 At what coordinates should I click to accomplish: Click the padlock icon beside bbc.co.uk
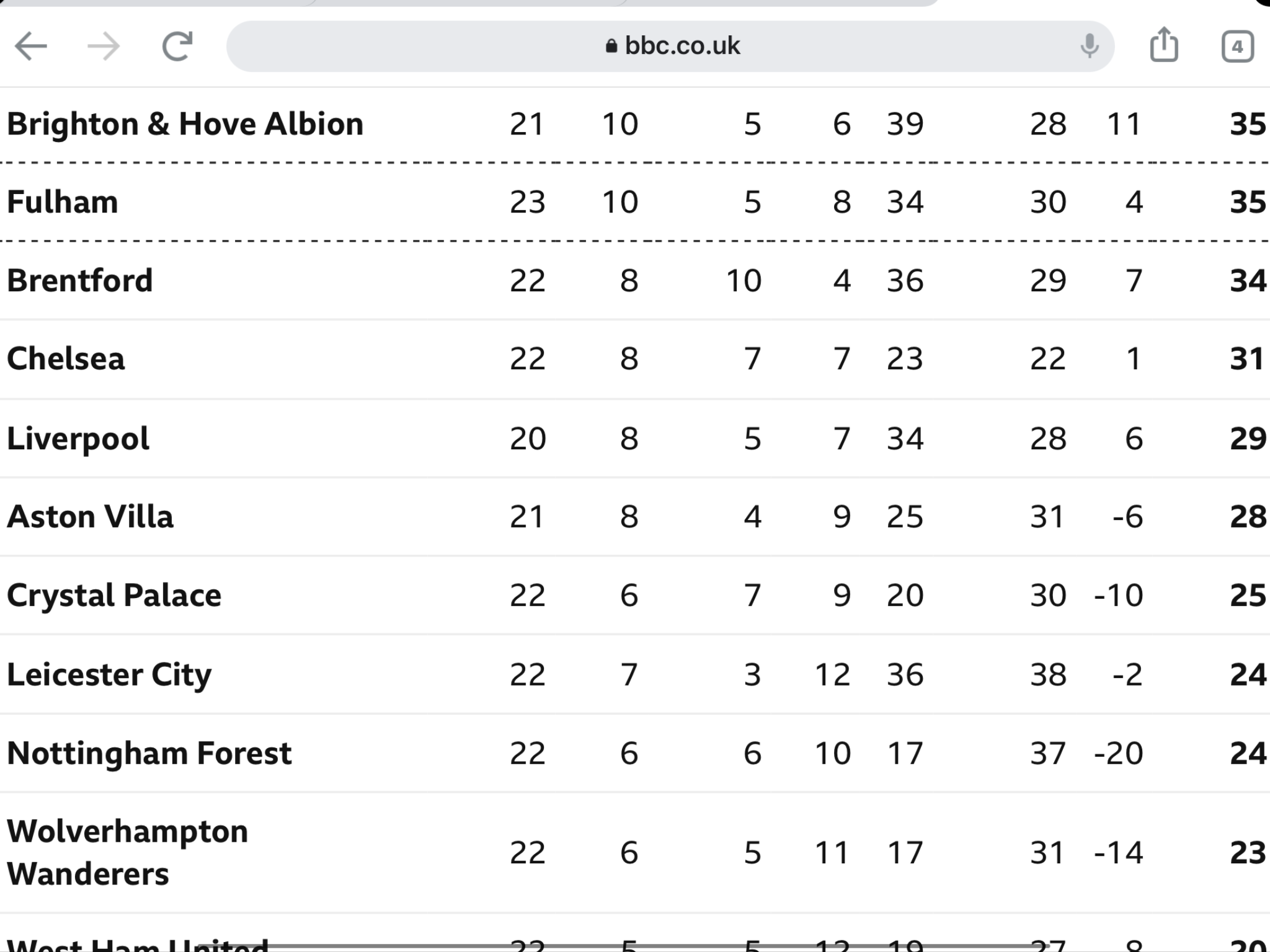[611, 46]
